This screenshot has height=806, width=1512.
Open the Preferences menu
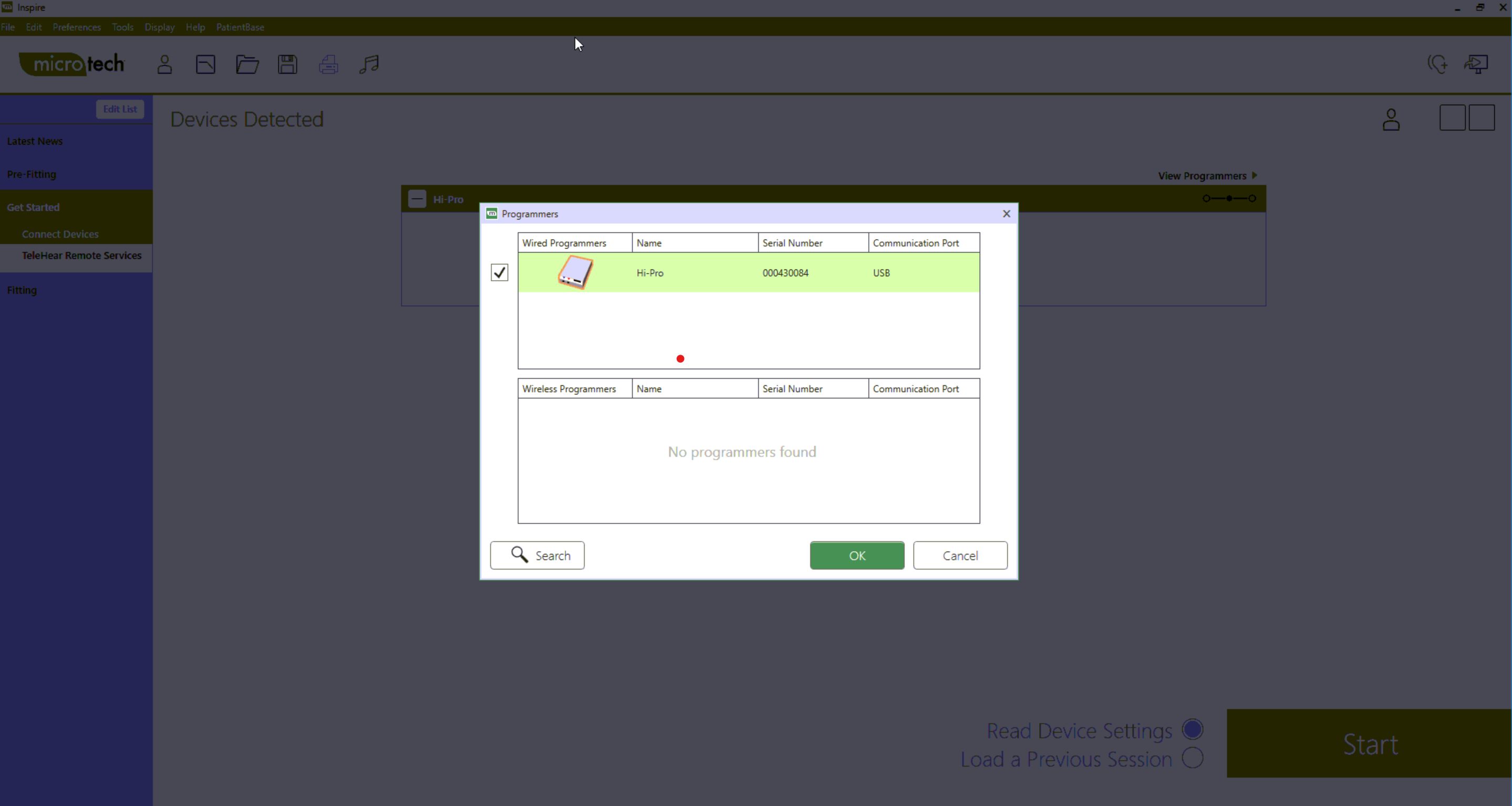coord(77,27)
